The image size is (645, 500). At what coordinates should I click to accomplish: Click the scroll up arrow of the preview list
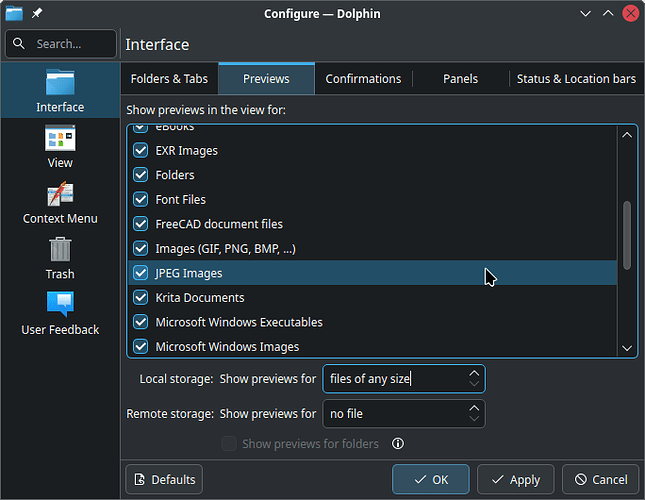click(627, 135)
